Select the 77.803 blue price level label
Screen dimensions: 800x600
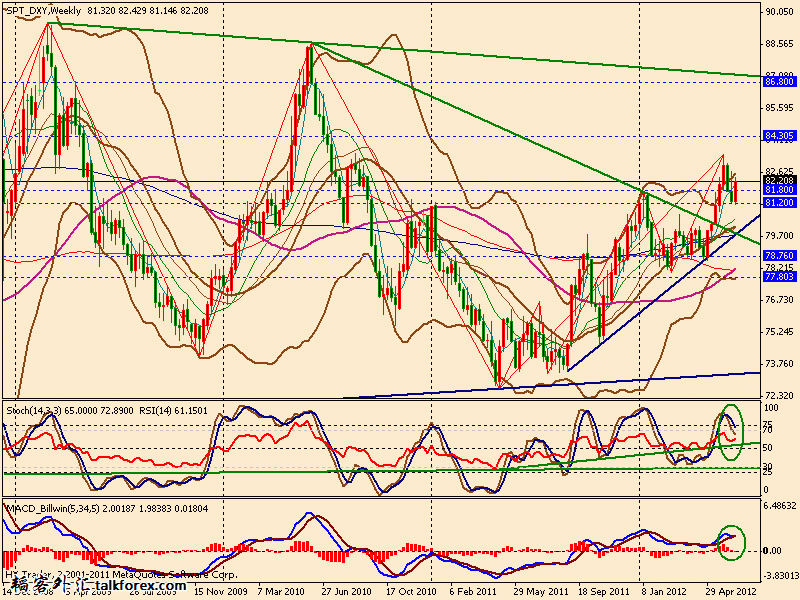[780, 277]
